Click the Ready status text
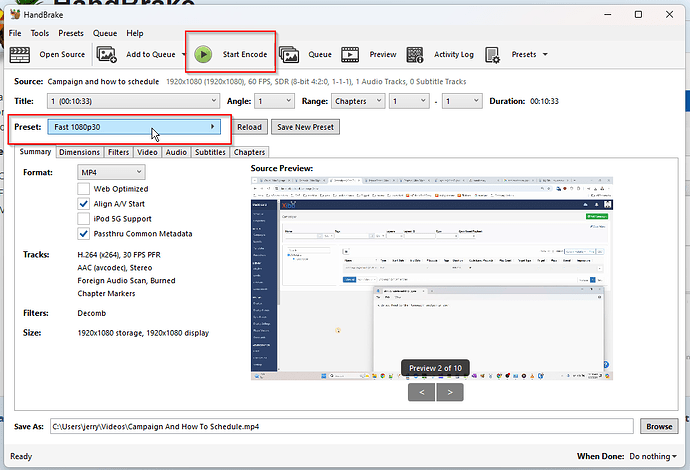Screen dimensions: 690x470 pyautogui.click(x=21, y=456)
